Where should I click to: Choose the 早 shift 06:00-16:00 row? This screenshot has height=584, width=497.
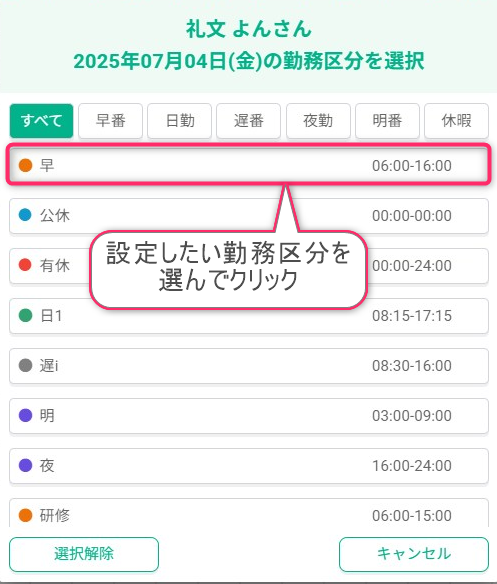pos(248,165)
